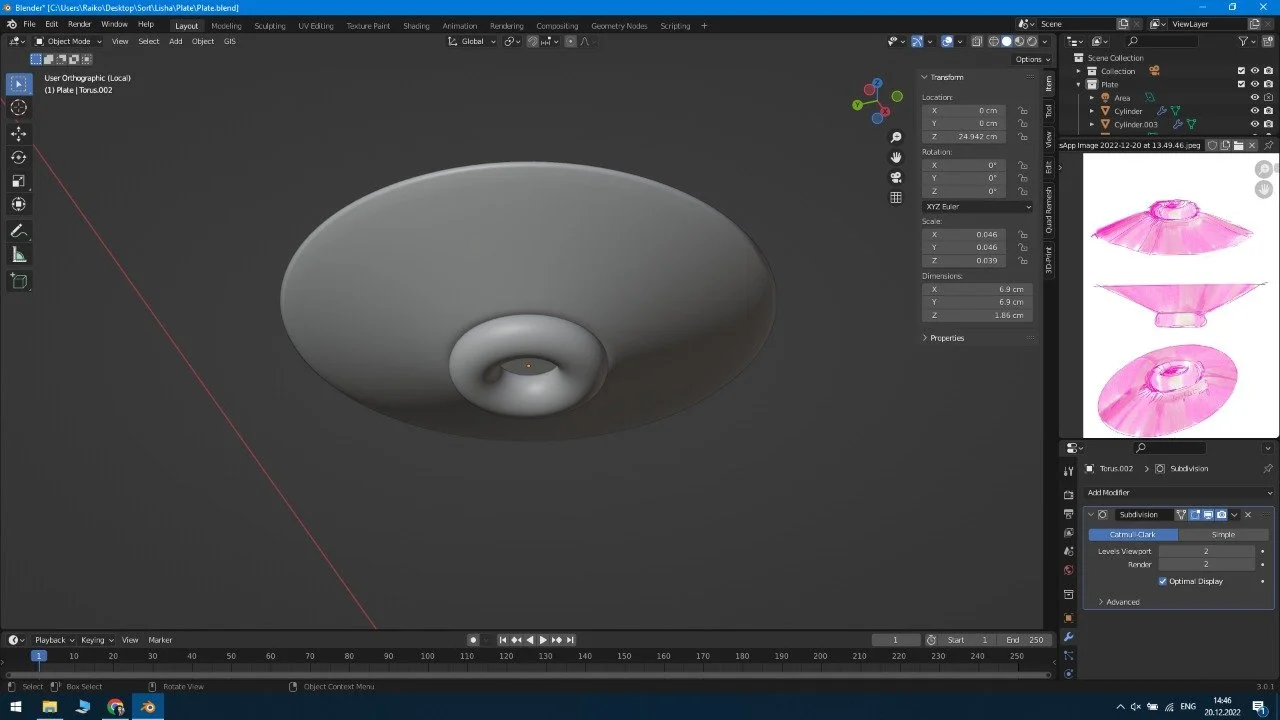The height and width of the screenshot is (720, 1280).
Task: Pin the properties editor context
Action: coord(1268,468)
